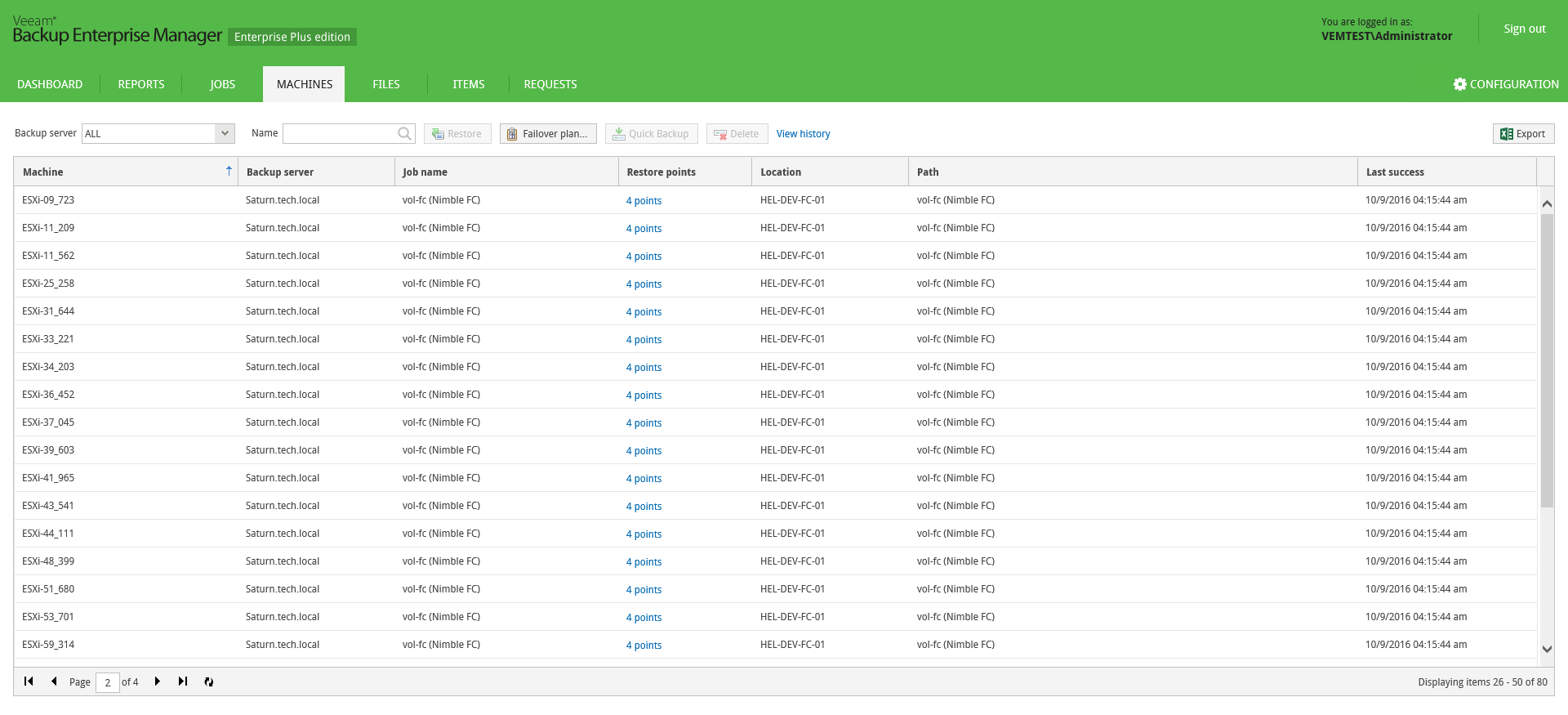Screen dimensions: 1568x715
Task: Select machine row ESXi-34_203
Action: coord(775,367)
